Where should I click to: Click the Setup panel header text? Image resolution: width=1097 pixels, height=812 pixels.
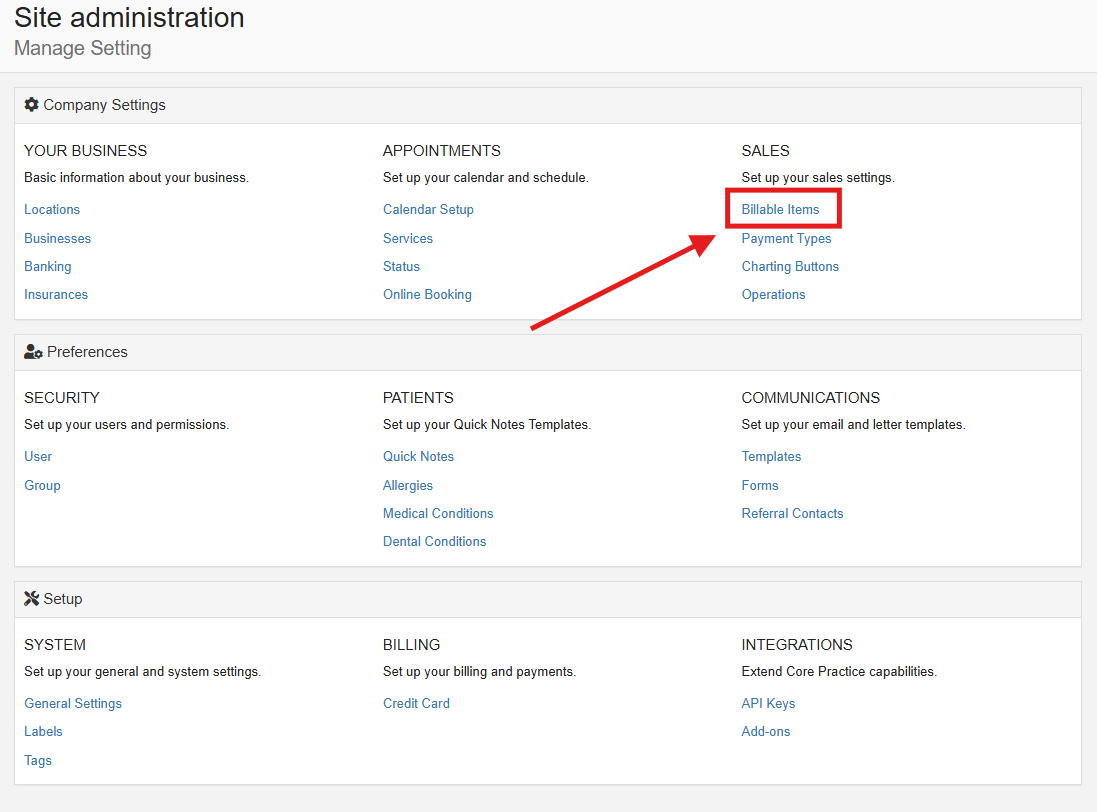point(63,599)
